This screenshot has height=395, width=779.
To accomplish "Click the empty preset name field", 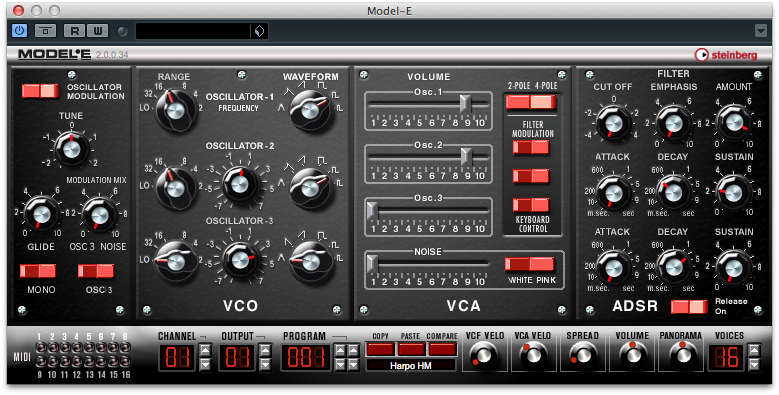I will tap(193, 31).
